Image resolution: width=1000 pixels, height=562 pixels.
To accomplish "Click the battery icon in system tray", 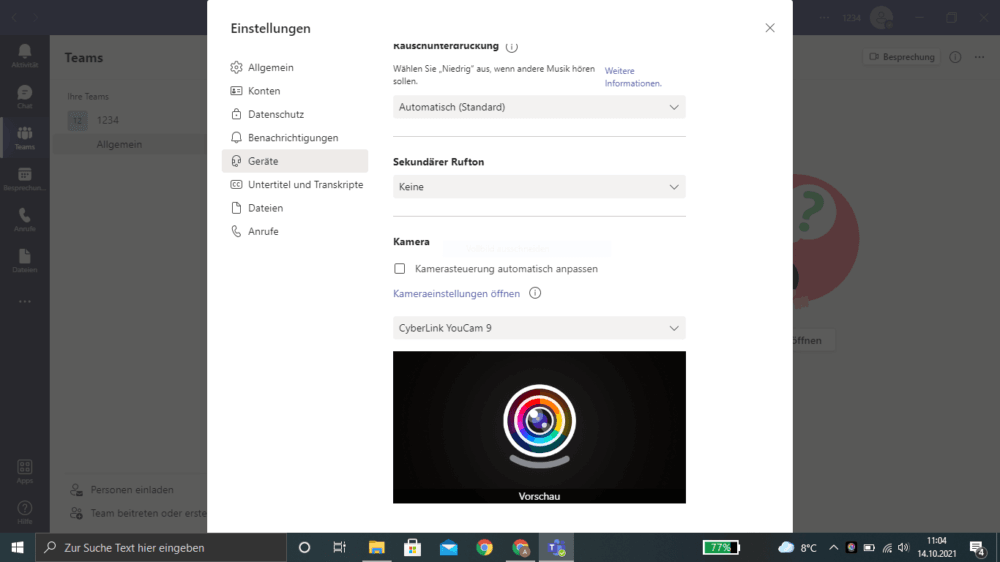I will [x=869, y=547].
